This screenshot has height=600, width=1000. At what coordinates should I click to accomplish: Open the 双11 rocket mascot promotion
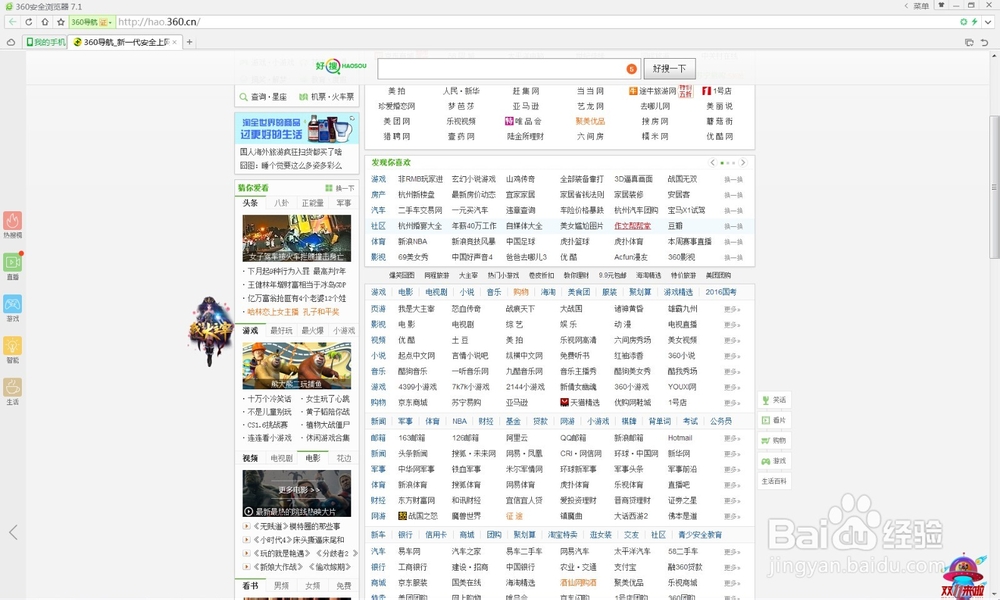[964, 576]
